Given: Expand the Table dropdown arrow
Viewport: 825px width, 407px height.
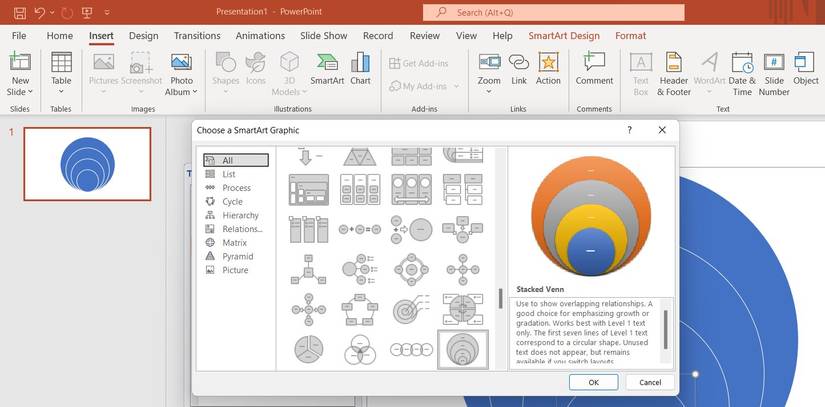Looking at the screenshot, I should click(61, 91).
